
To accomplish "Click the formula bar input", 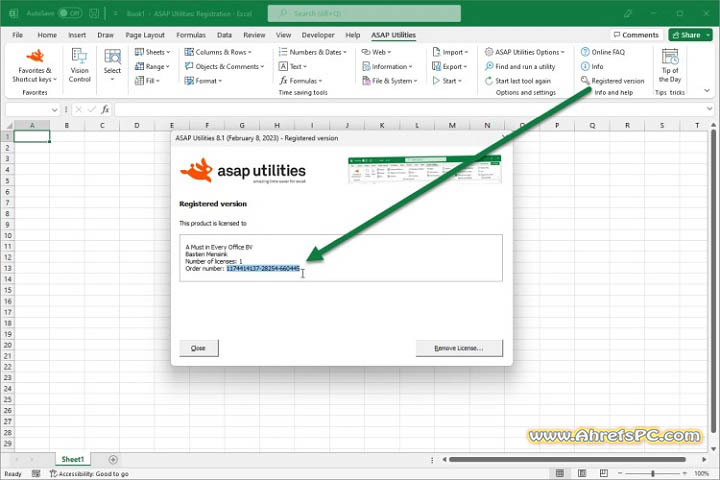I will pyautogui.click(x=410, y=109).
